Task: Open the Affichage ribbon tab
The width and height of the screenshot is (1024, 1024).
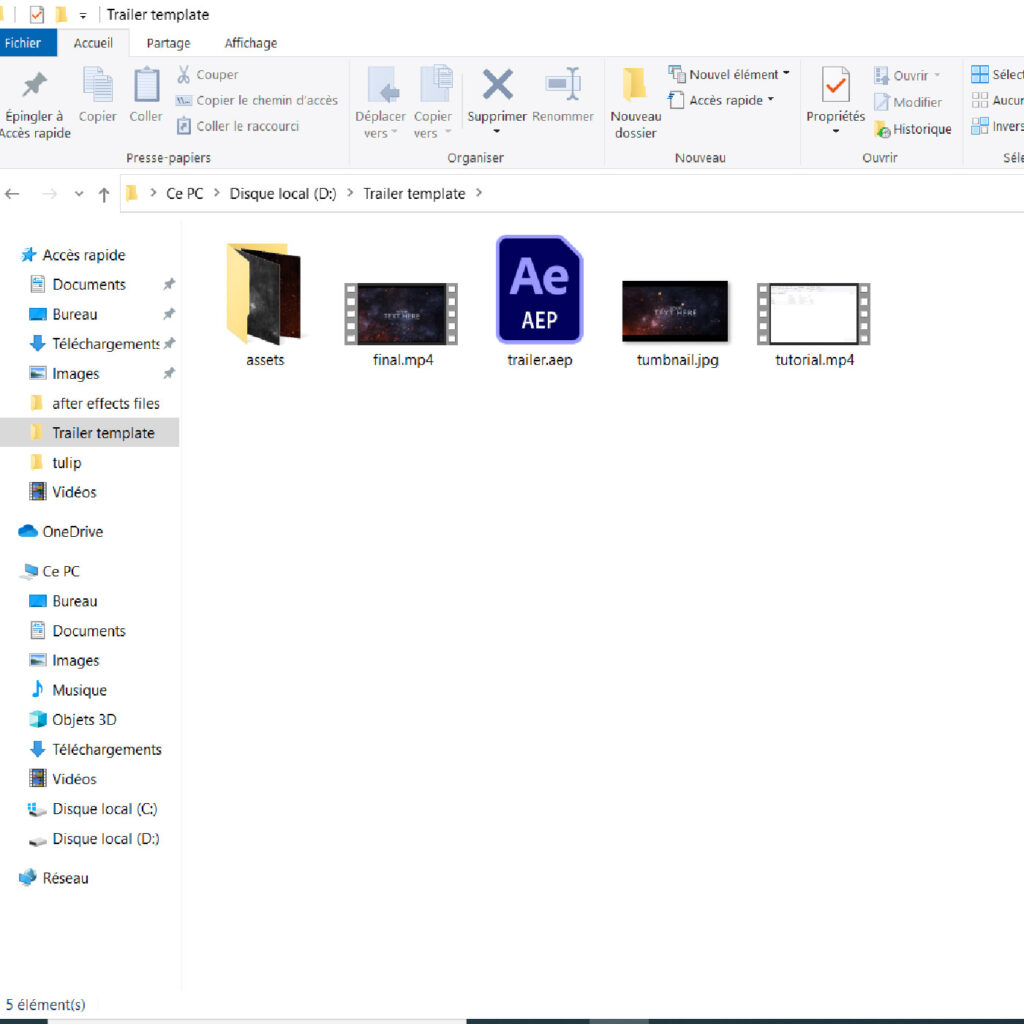Action: pyautogui.click(x=250, y=43)
